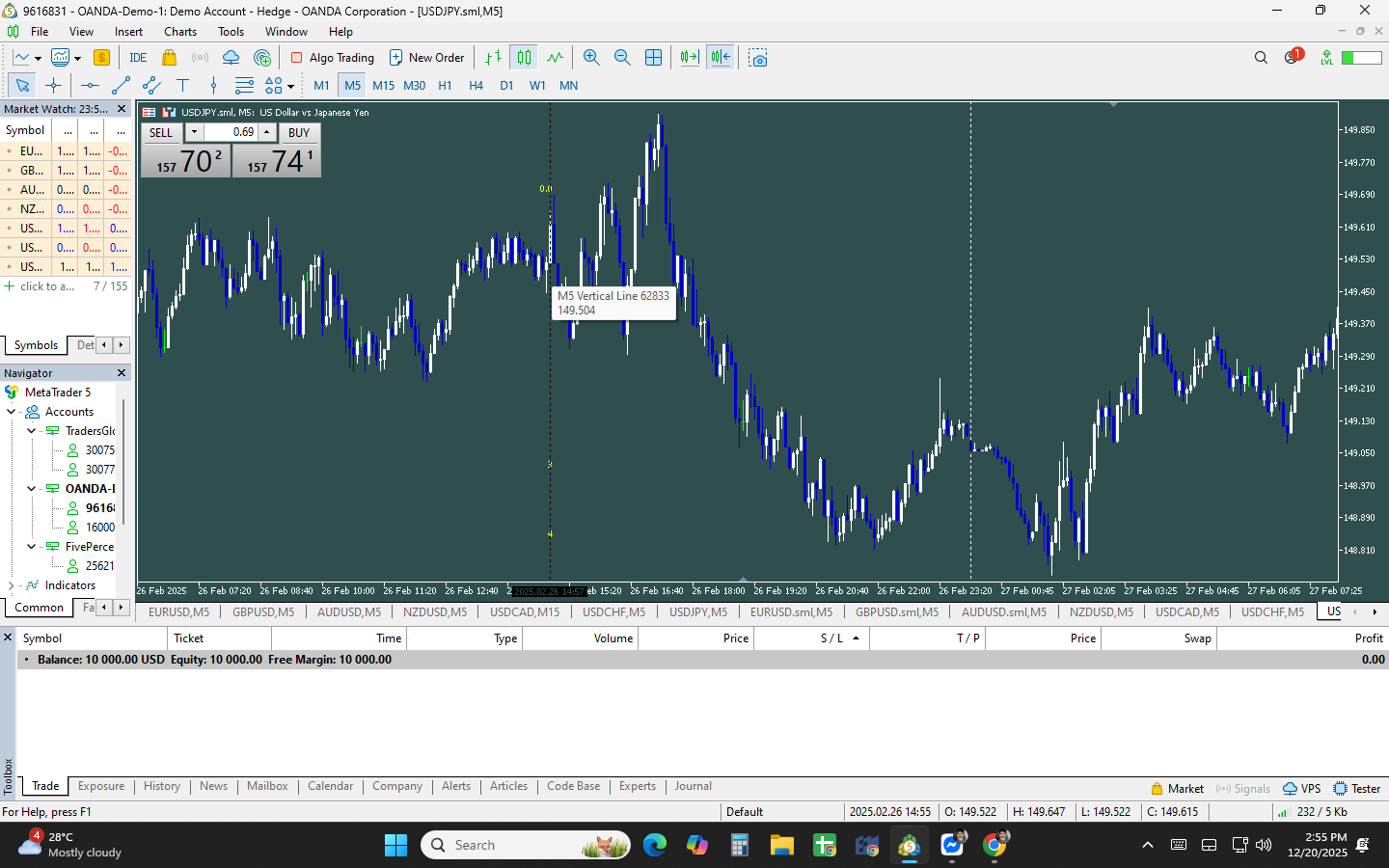Image resolution: width=1389 pixels, height=868 pixels.
Task: Click the SELL one-click trading button
Action: tap(161, 133)
